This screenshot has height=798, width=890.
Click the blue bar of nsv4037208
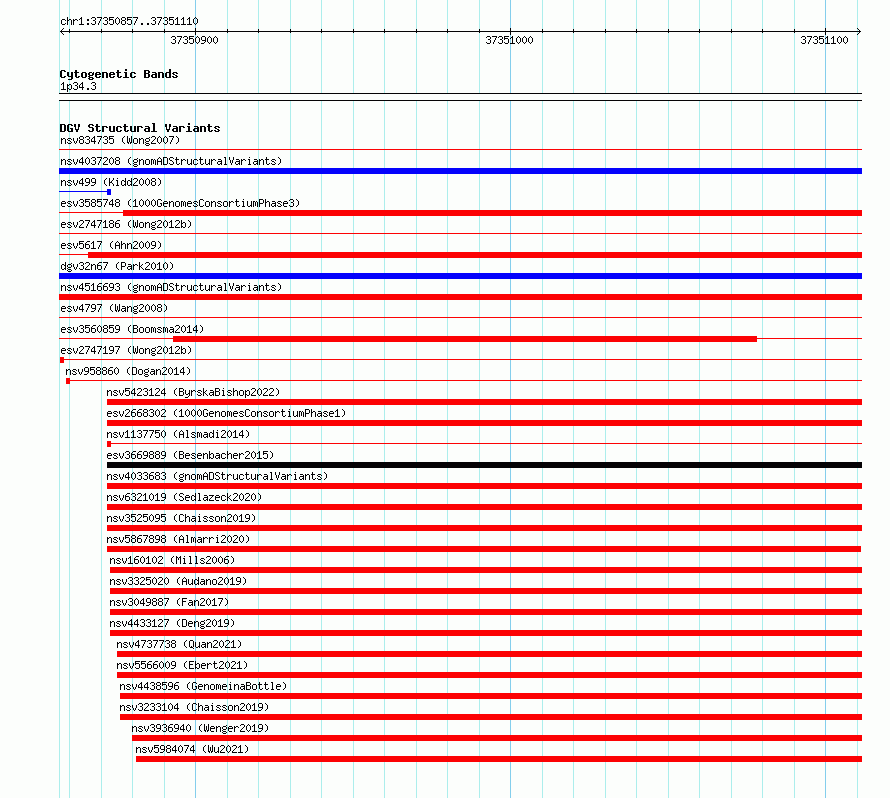[460, 171]
